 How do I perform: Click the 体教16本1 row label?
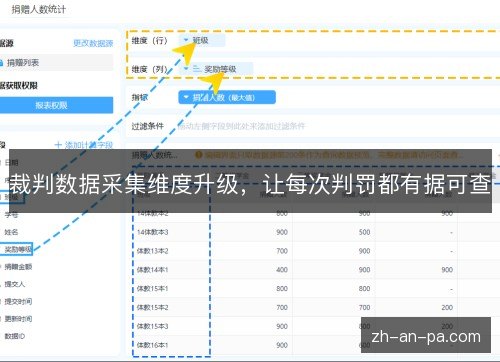[153, 345]
